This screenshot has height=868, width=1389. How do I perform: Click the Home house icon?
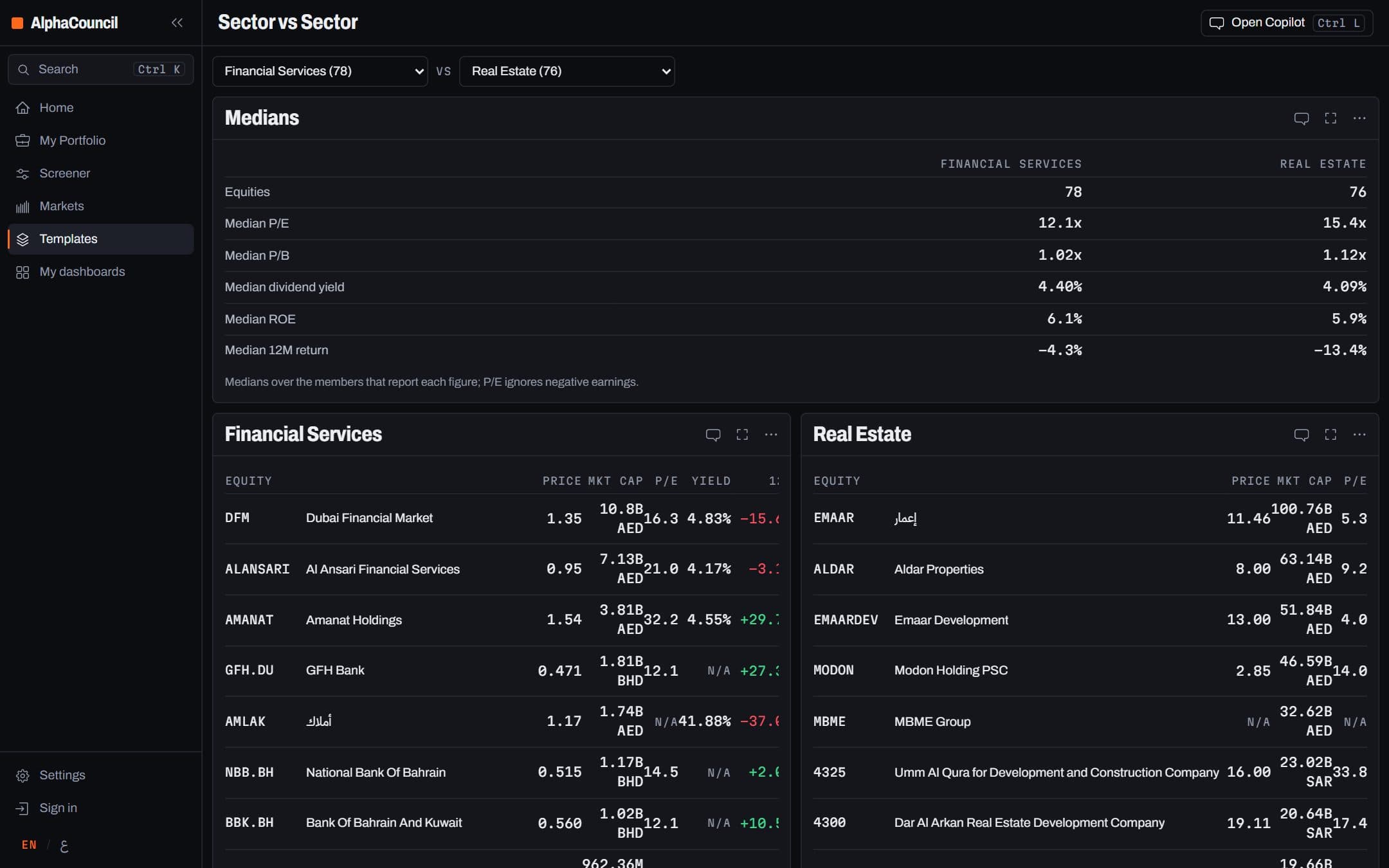click(x=23, y=108)
